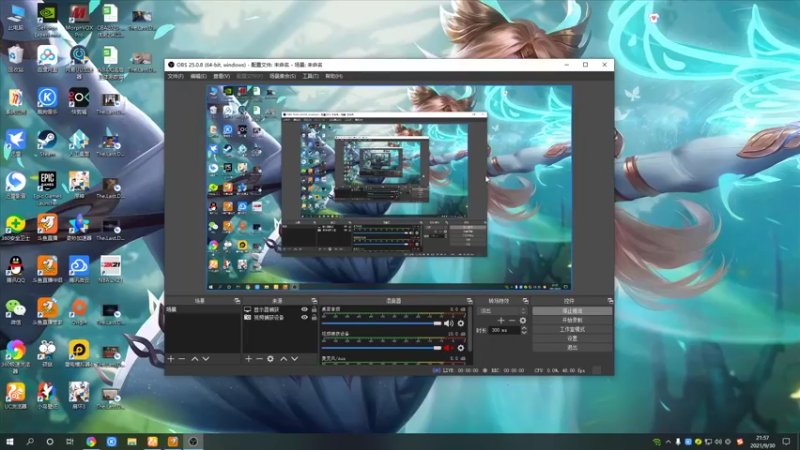This screenshot has width=800, height=450.
Task: Show hidden system tray icons chevron
Action: (668, 442)
